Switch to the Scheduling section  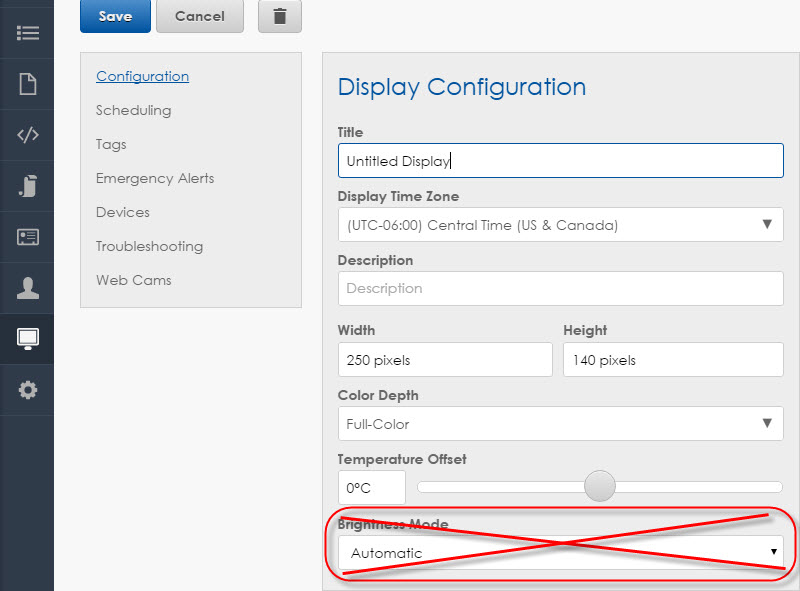pos(133,110)
